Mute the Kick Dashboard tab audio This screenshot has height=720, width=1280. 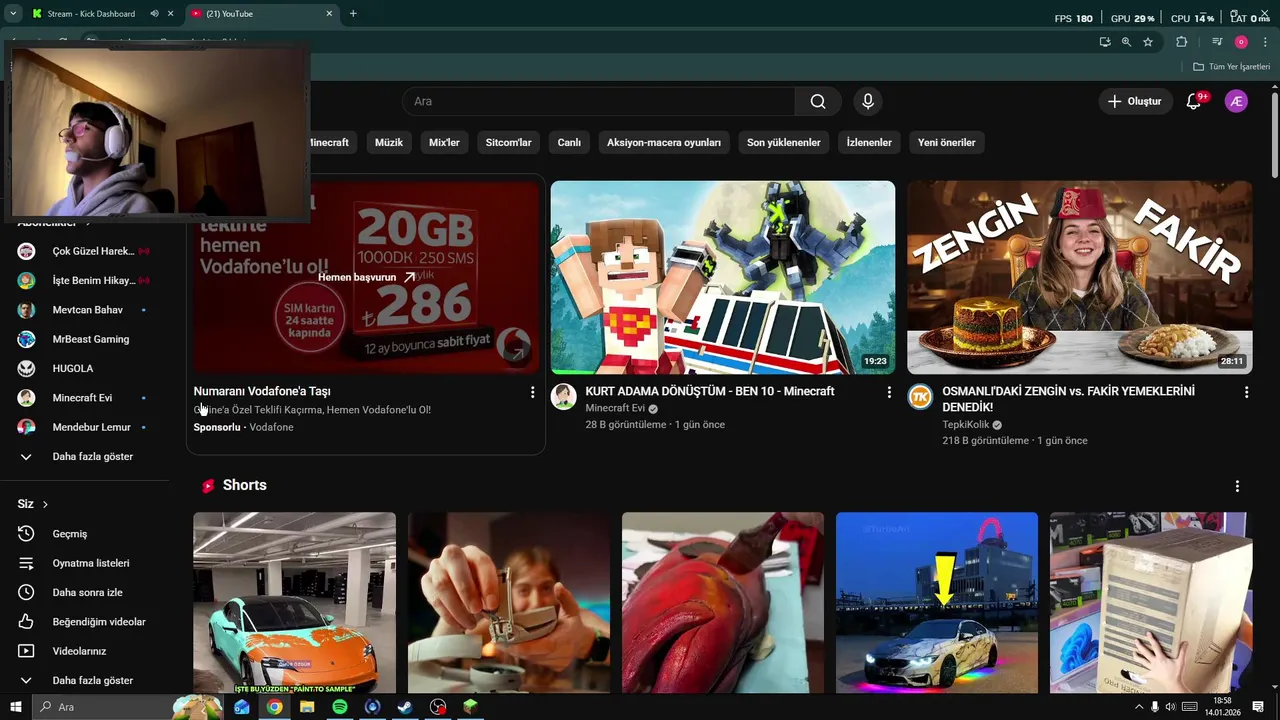coord(154,14)
